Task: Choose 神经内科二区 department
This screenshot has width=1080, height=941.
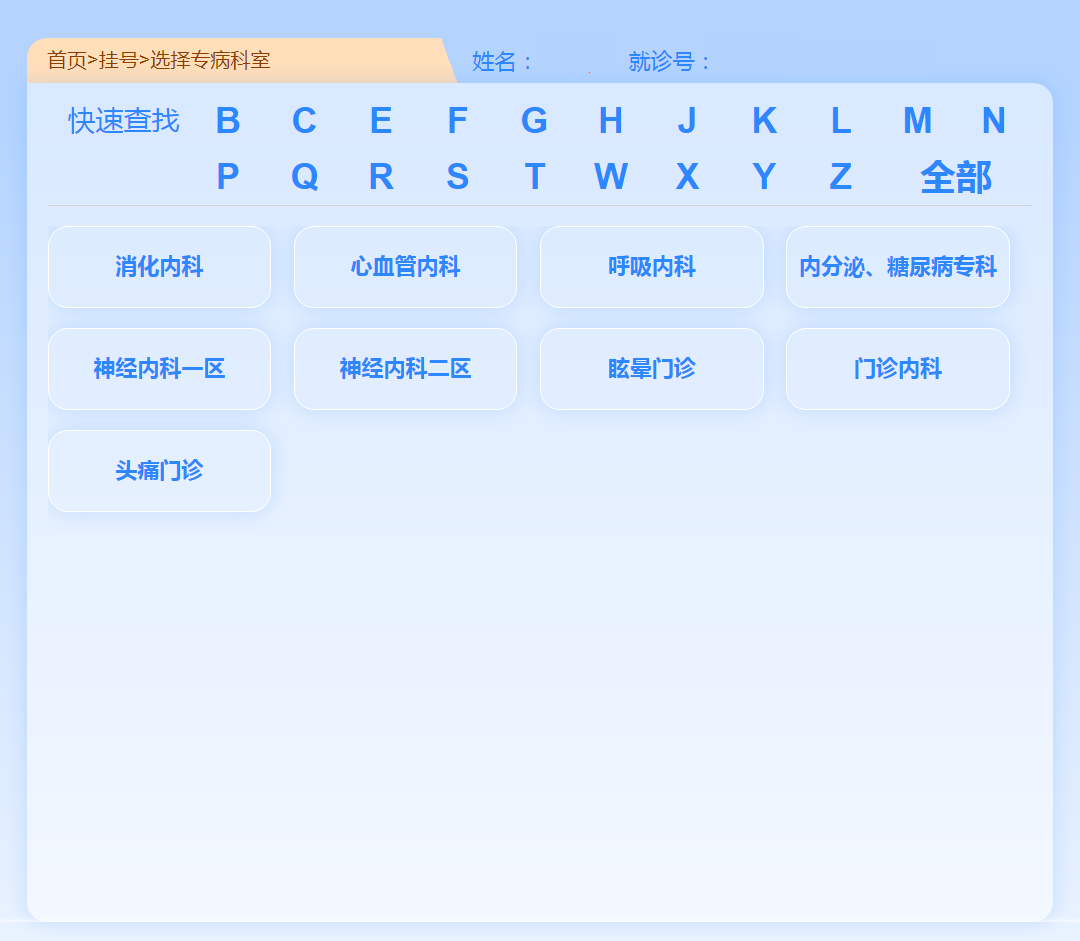Action: pos(405,369)
